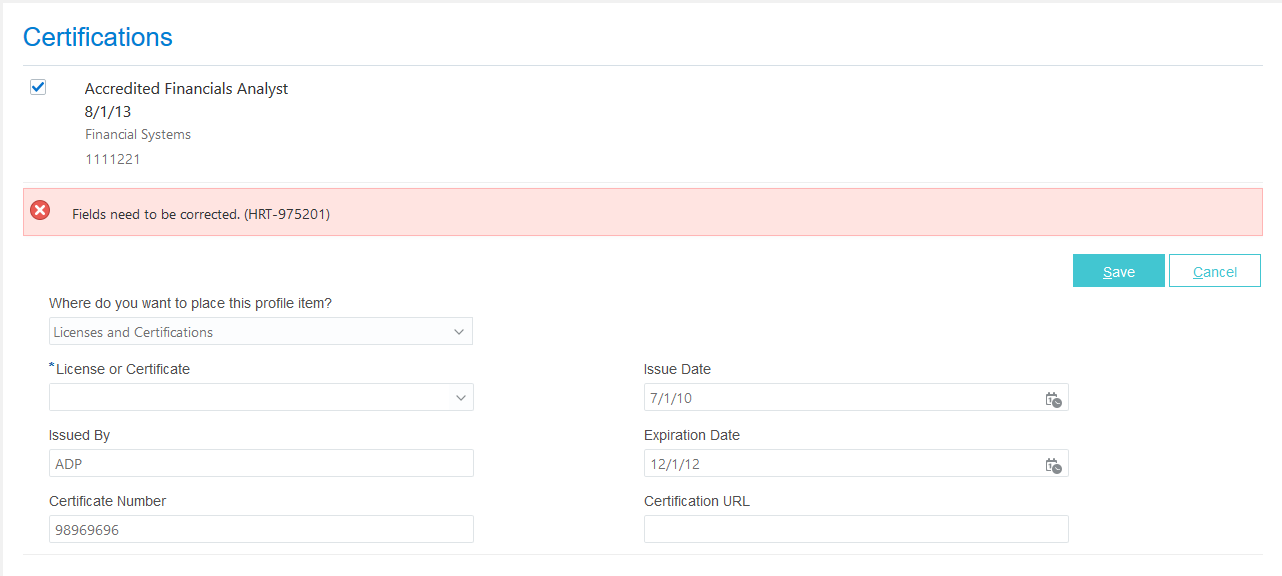Open the Expiration Date calendar picker

(1053, 465)
